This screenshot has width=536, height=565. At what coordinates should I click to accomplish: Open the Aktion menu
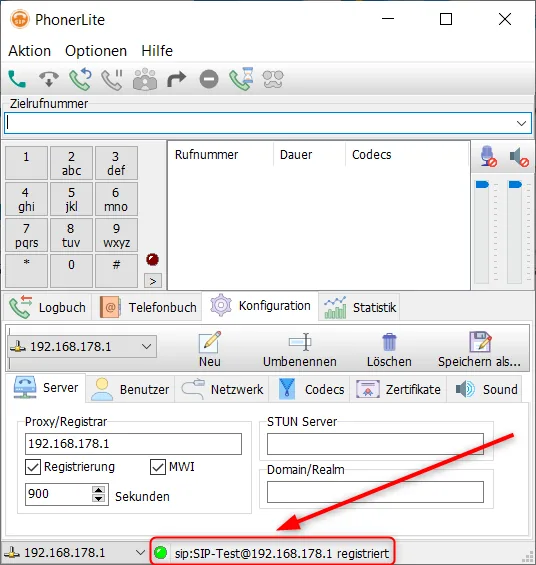(x=30, y=51)
